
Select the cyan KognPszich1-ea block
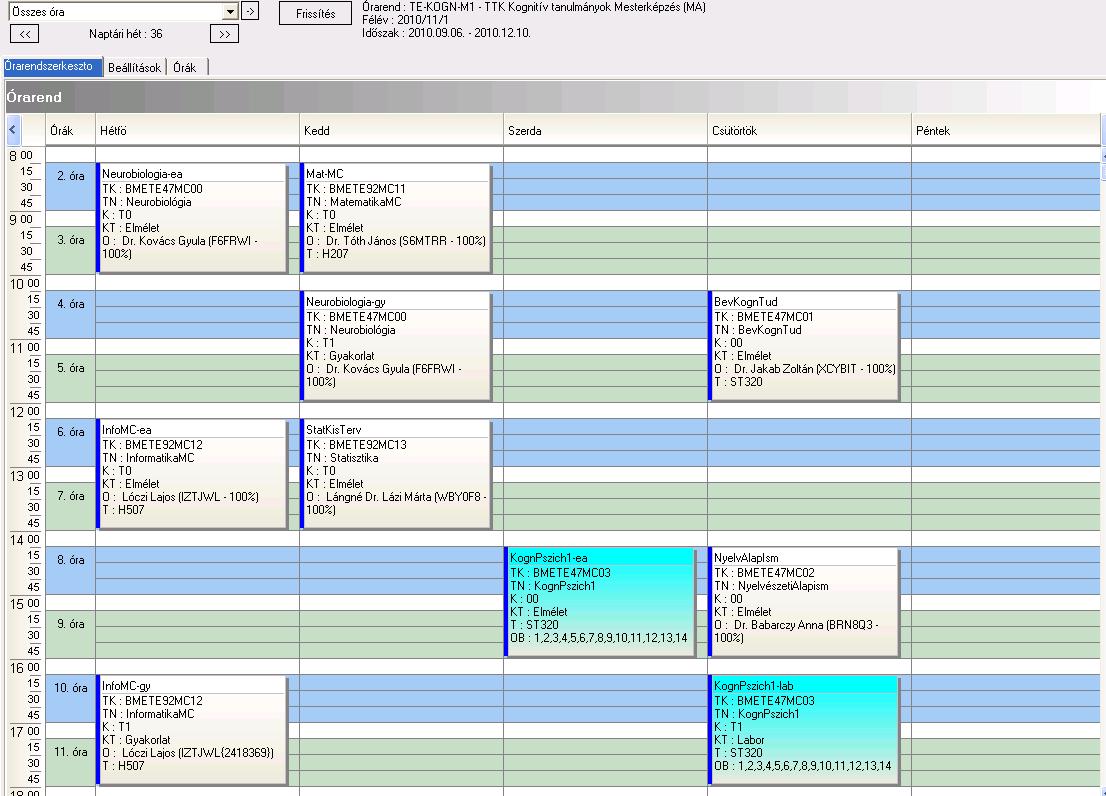pyautogui.click(x=600, y=602)
